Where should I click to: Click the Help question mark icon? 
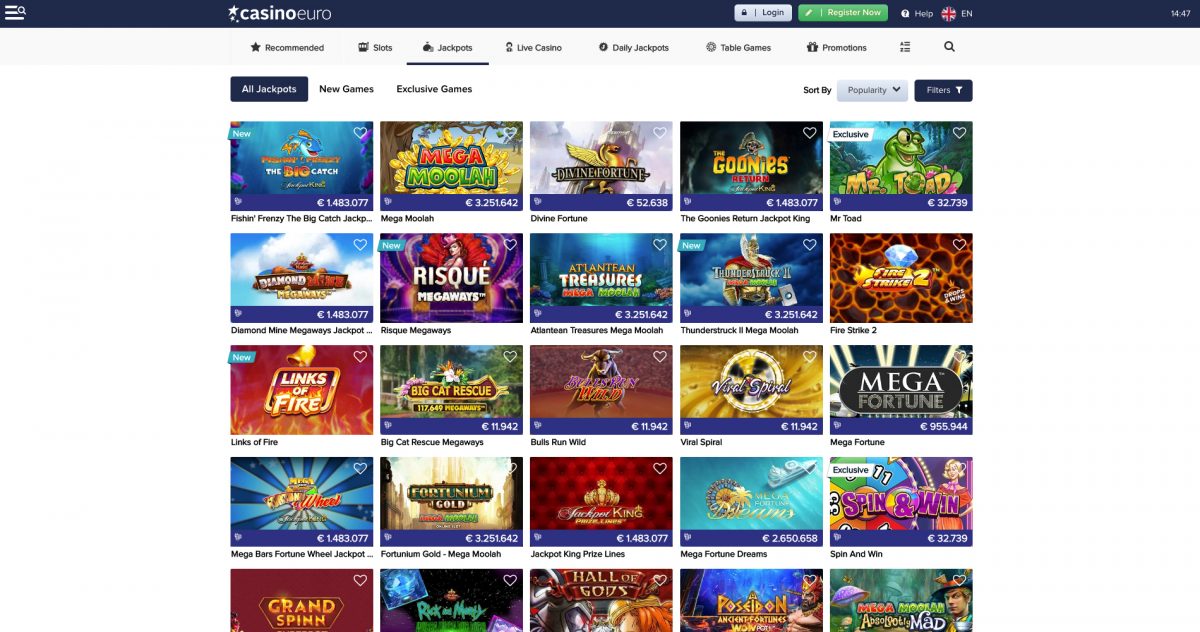(905, 14)
